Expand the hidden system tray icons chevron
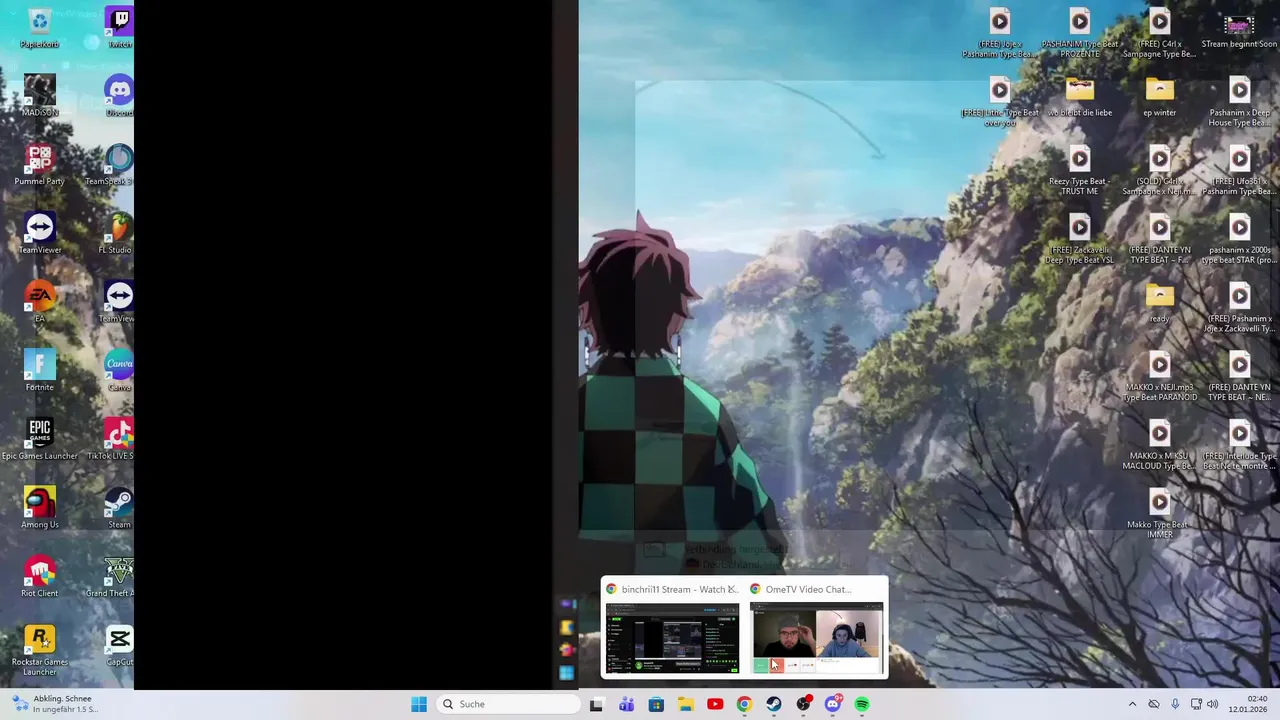Image resolution: width=1280 pixels, height=720 pixels. click(1132, 704)
